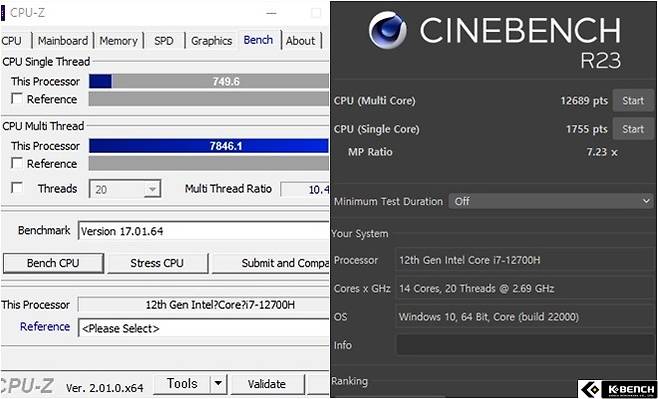Click the Cinebench sphere logo icon
658x399 pixels.
(387, 30)
